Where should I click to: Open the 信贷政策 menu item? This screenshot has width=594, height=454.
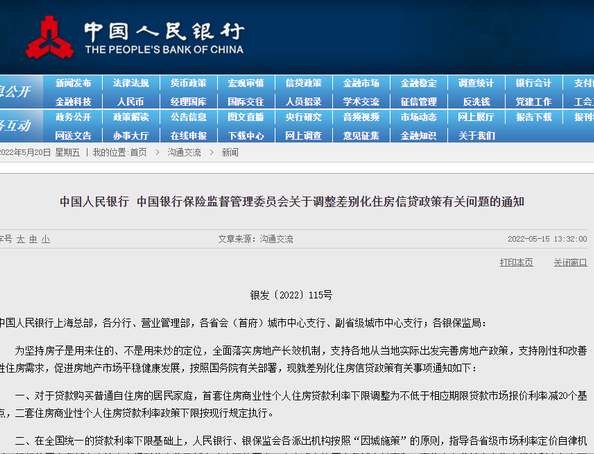tap(303, 83)
